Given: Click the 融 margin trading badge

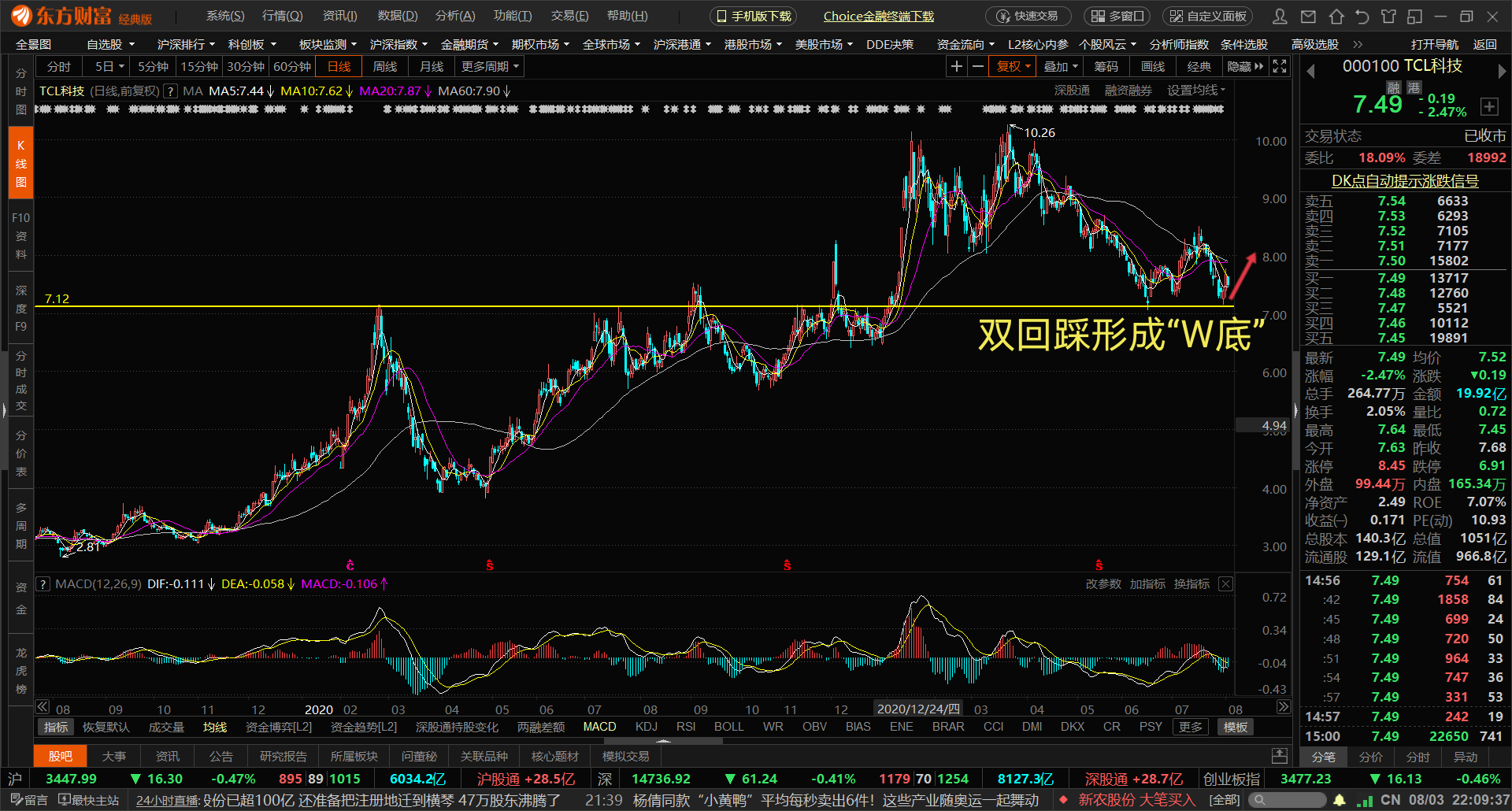Looking at the screenshot, I should tap(1394, 87).
